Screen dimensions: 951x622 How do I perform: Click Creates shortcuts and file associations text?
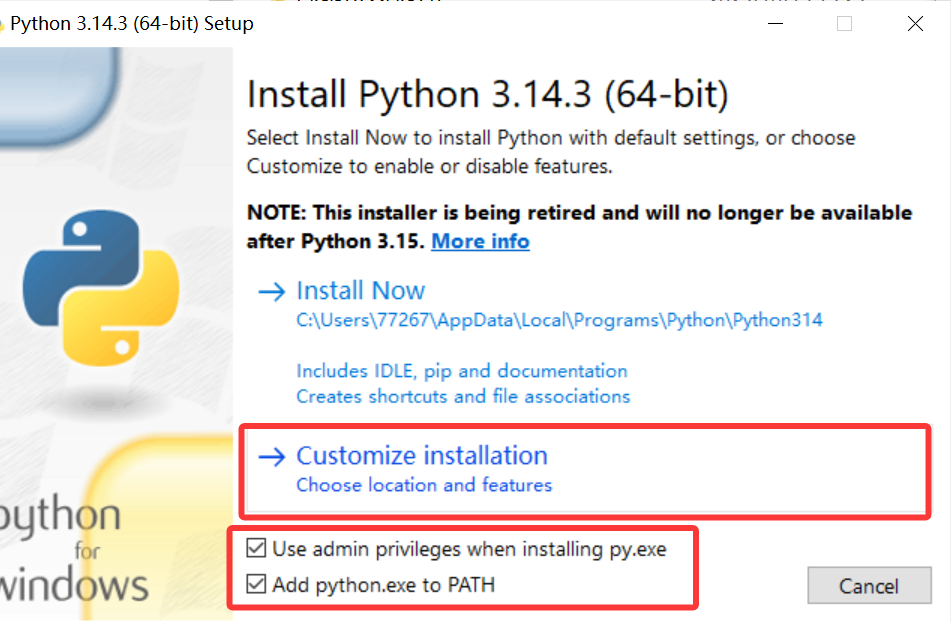[463, 396]
